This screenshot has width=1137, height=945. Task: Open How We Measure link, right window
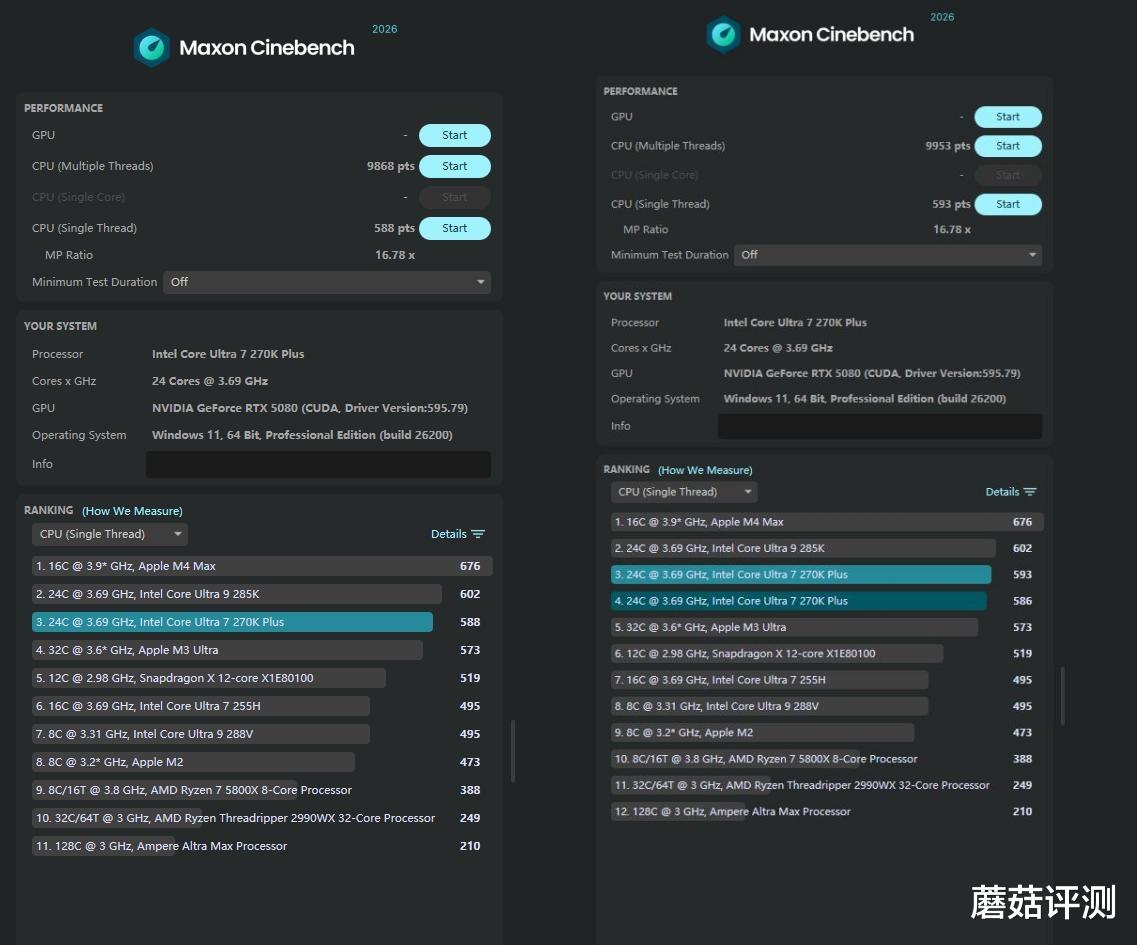(705, 470)
